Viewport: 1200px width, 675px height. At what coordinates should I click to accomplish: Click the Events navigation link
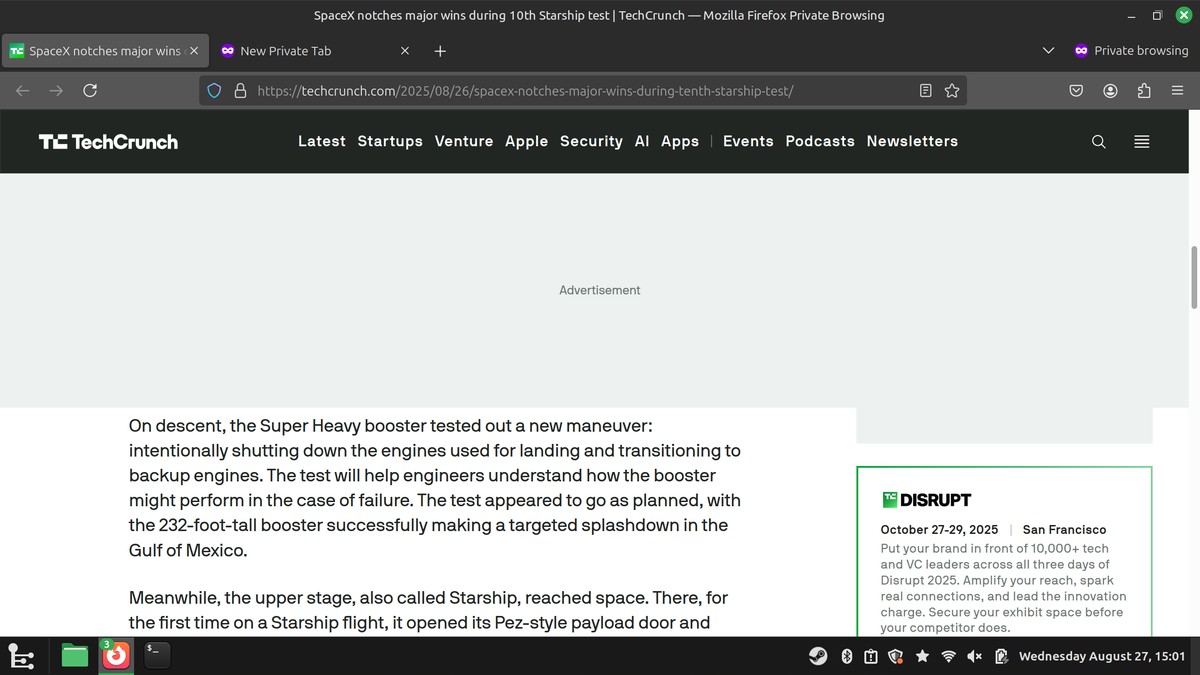tap(748, 141)
